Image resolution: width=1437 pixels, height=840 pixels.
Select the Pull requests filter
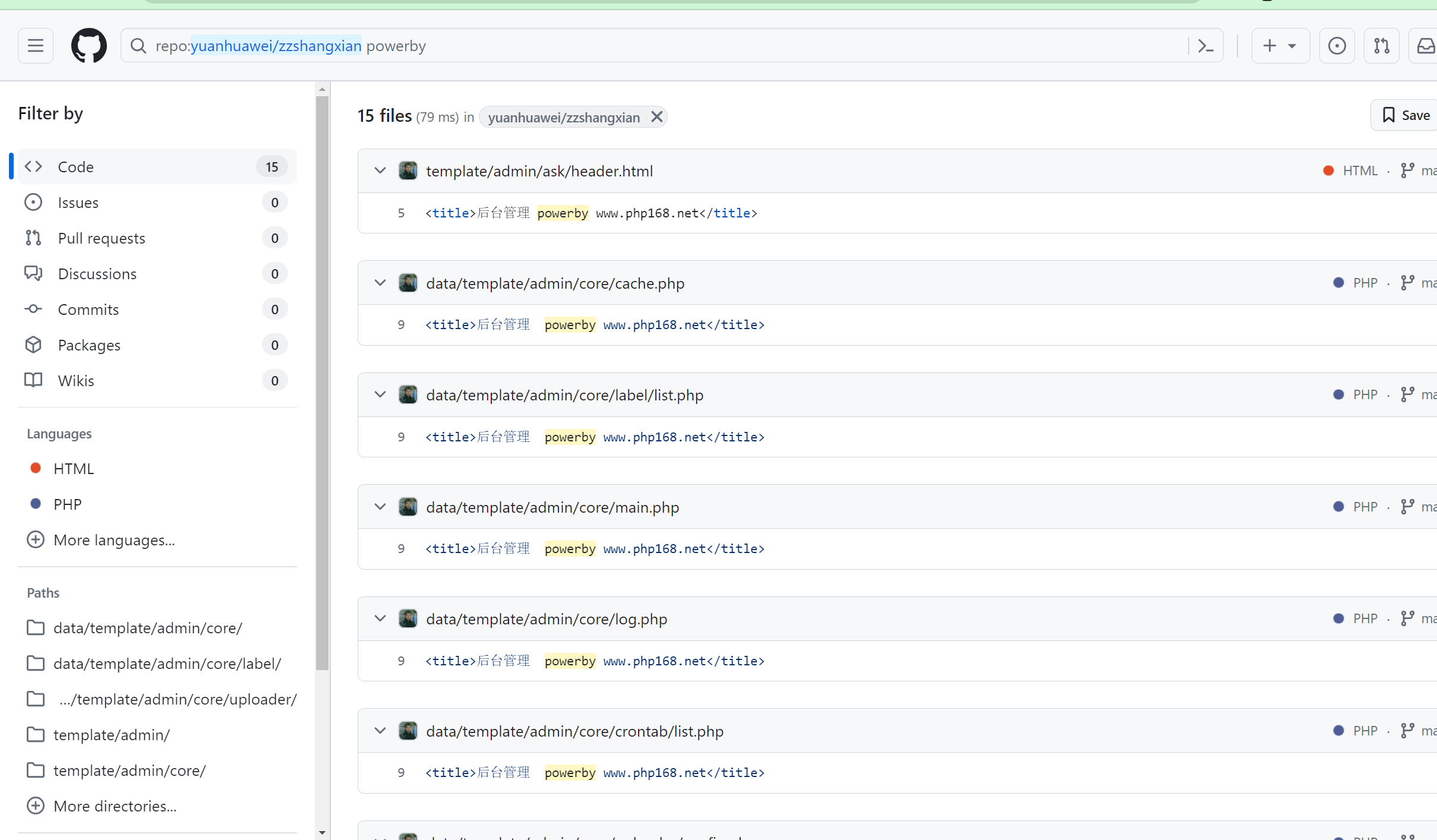pyautogui.click(x=157, y=238)
